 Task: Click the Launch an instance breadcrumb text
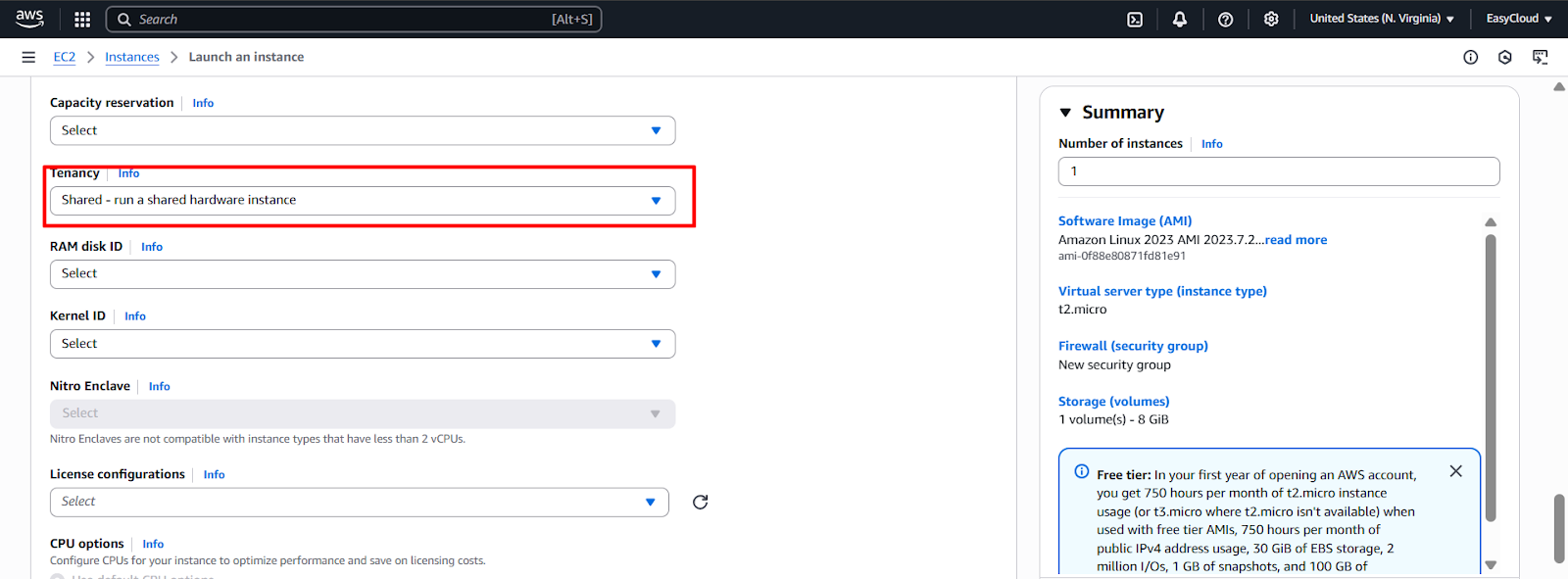click(246, 57)
